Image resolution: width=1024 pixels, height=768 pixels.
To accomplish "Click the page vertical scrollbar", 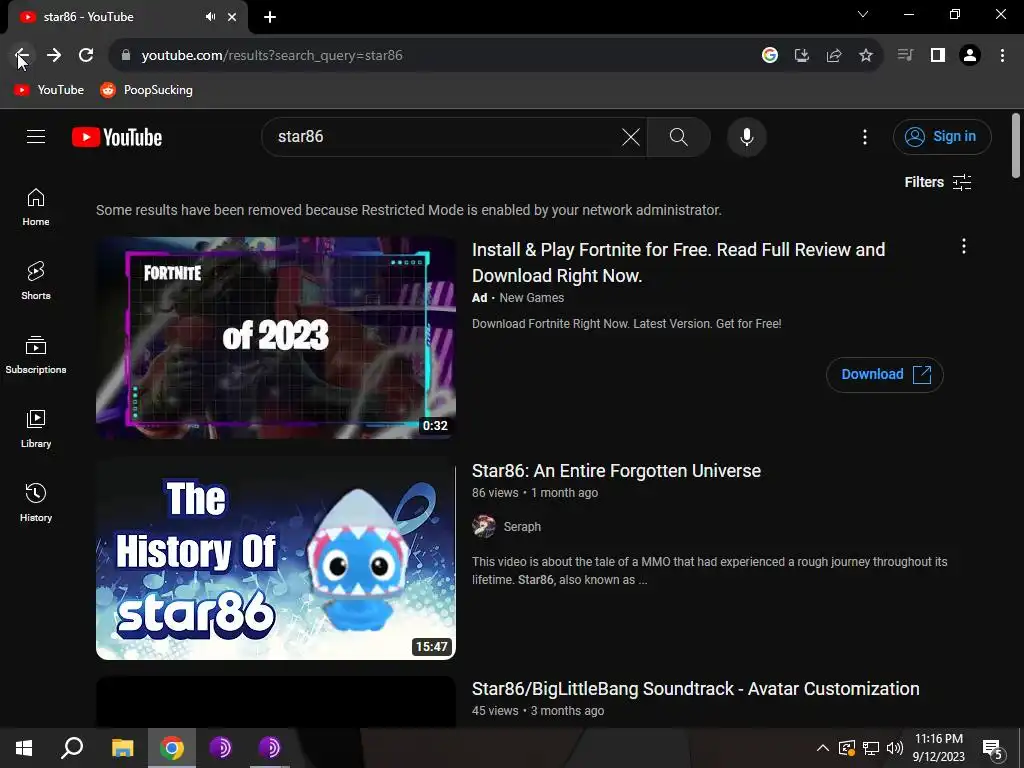I will (1016, 145).
